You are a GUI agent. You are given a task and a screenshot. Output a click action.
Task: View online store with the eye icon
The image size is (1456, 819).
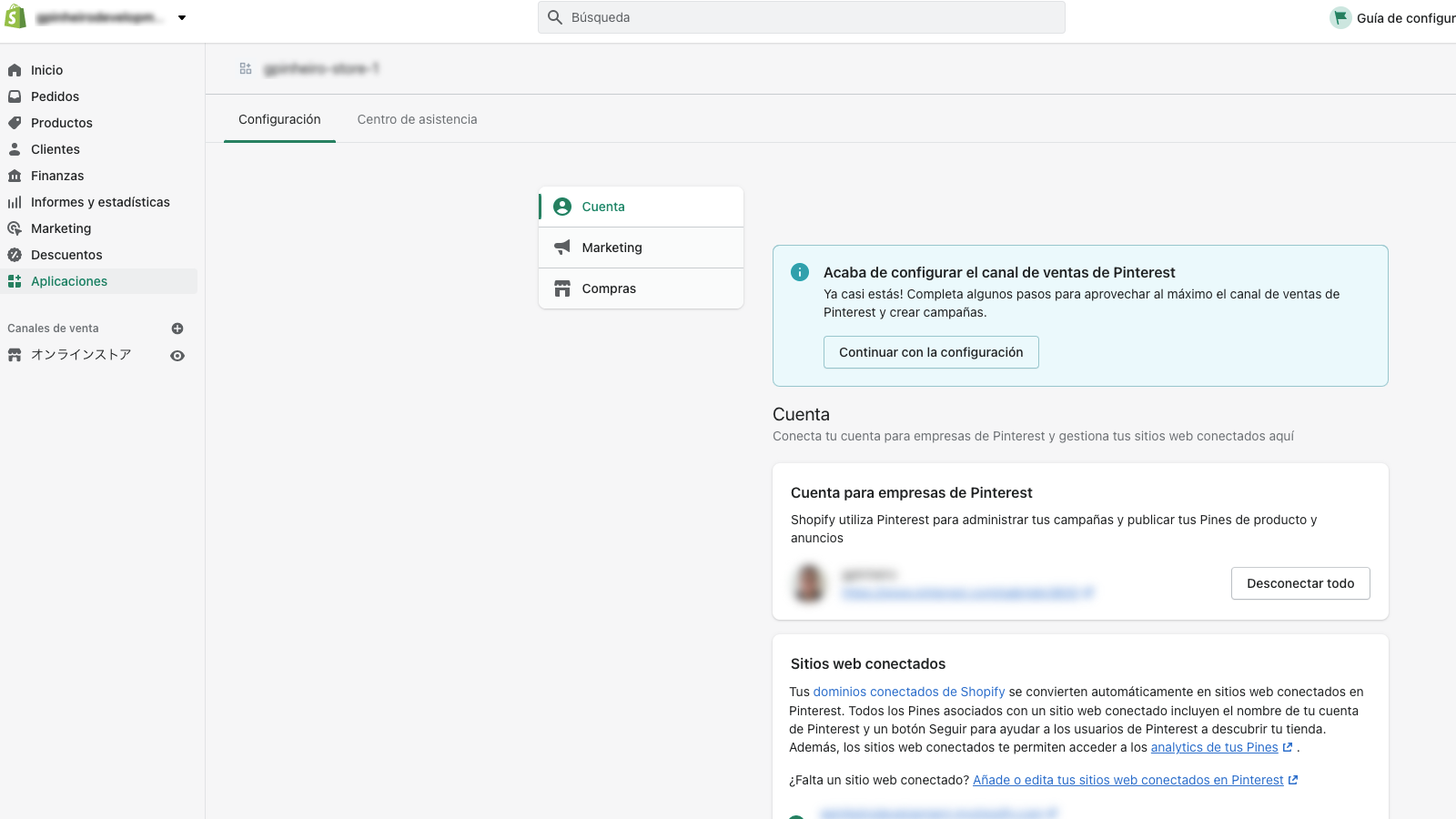click(x=177, y=356)
